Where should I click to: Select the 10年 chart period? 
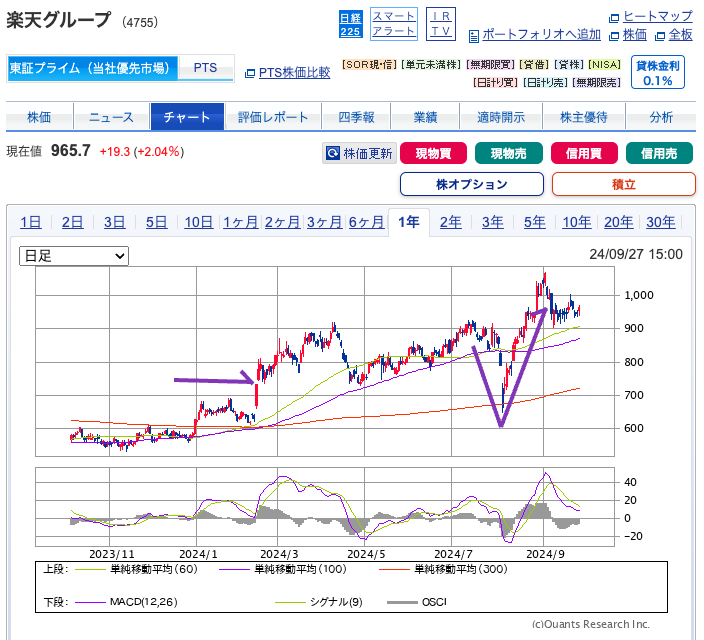pos(577,222)
